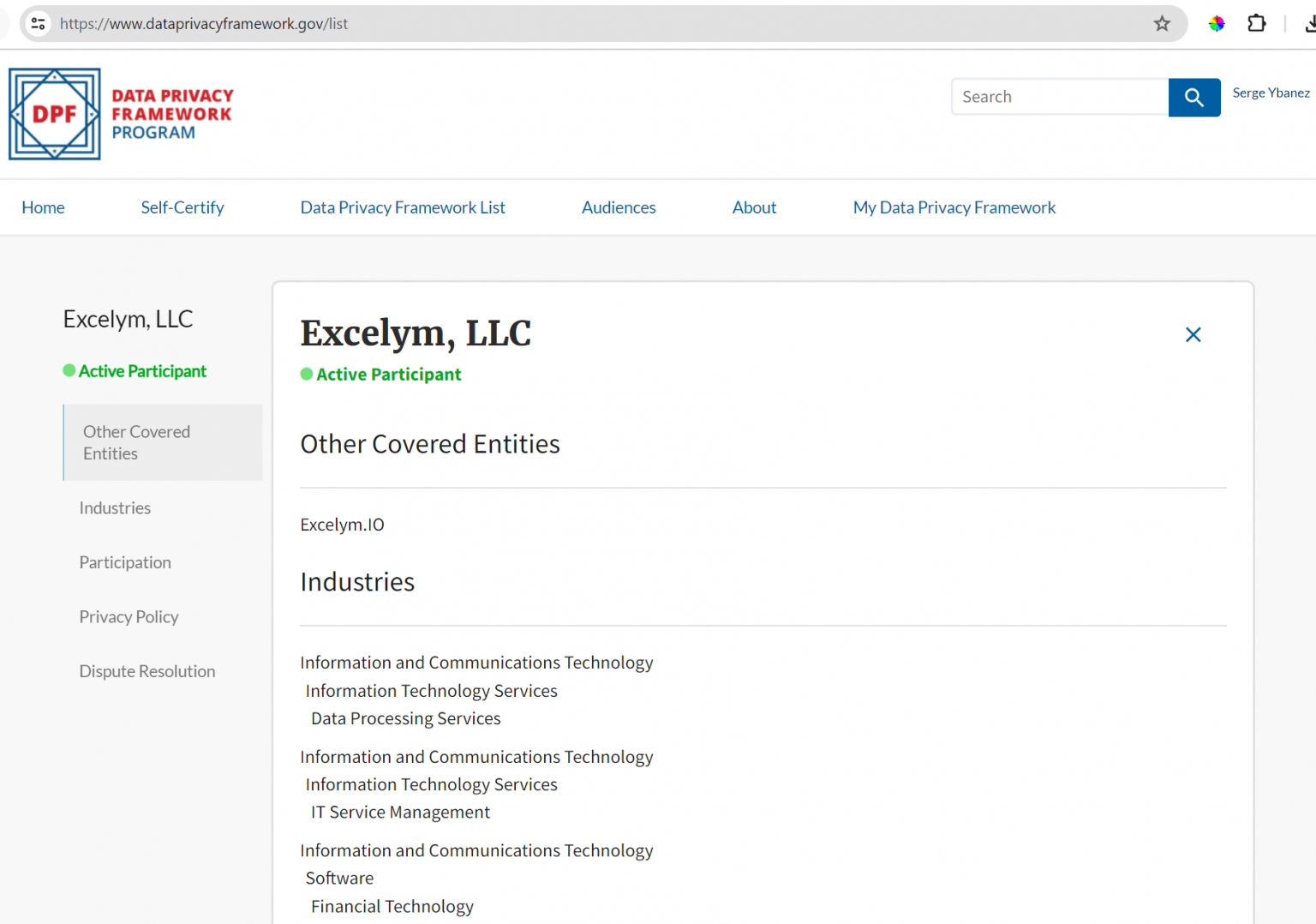This screenshot has height=924, width=1316.
Task: Open the Self-Certify menu item
Action: click(x=182, y=207)
